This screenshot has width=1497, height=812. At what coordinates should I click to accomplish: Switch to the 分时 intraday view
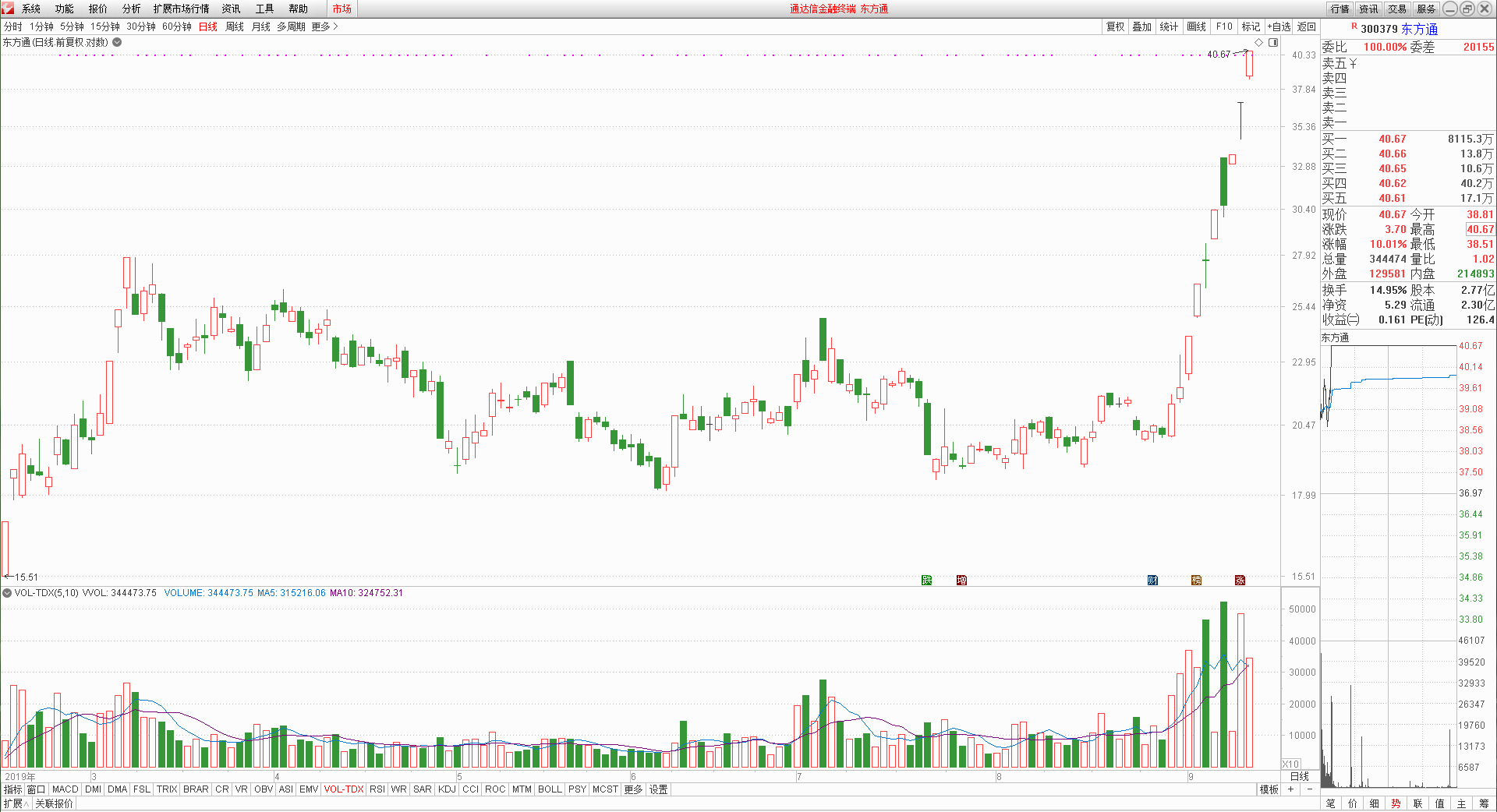(13, 26)
